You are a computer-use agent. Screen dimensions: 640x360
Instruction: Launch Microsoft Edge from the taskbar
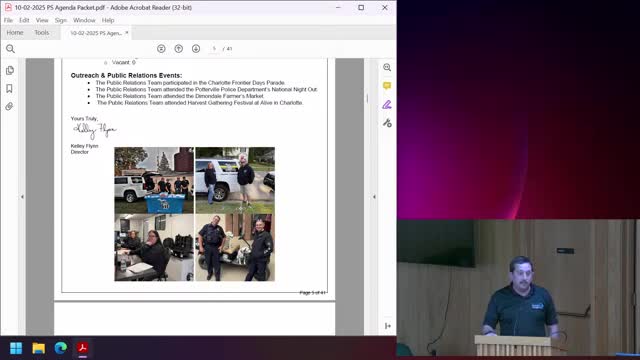point(61,348)
